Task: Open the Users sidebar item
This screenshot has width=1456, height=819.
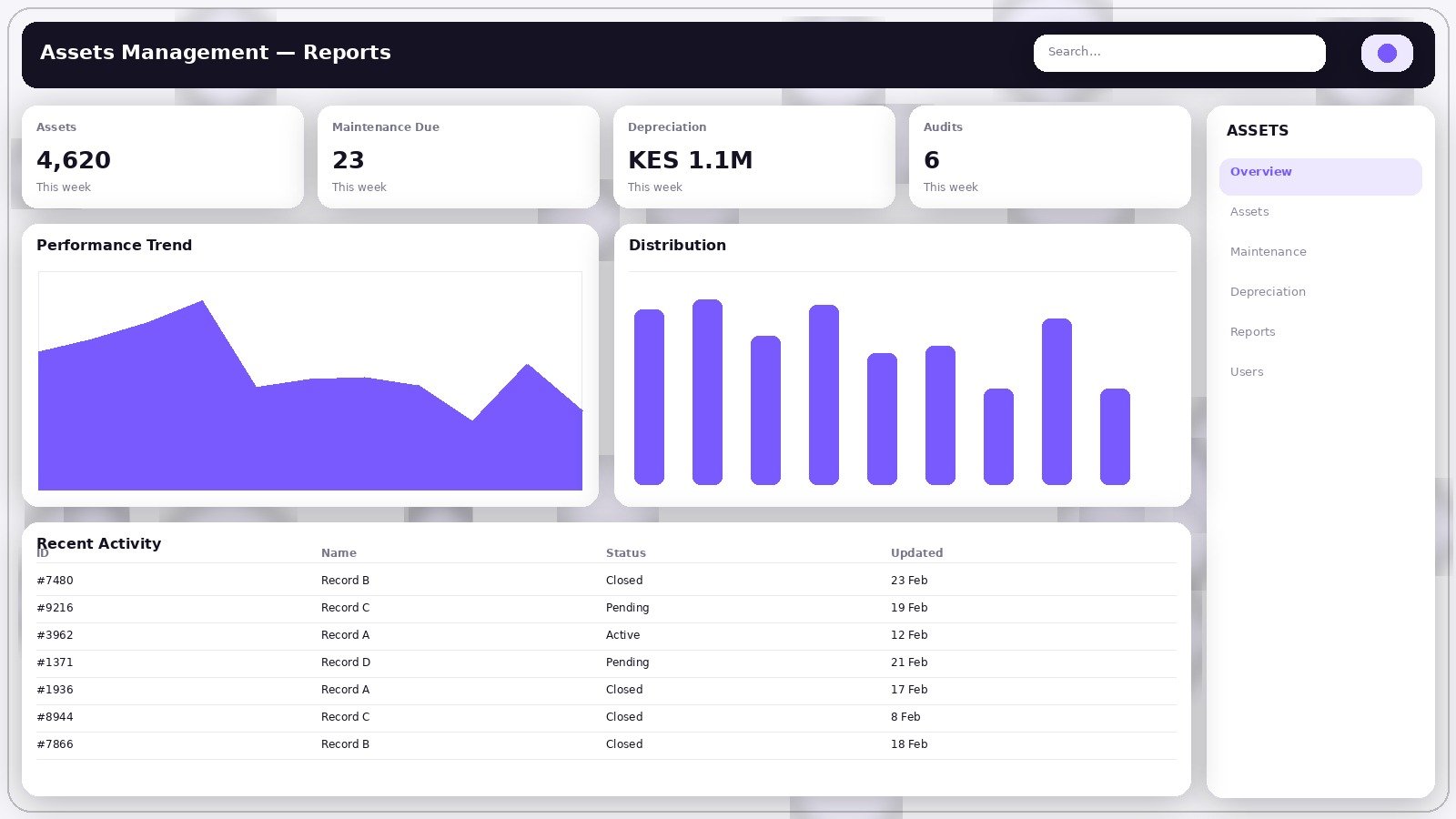Action: [x=1247, y=372]
